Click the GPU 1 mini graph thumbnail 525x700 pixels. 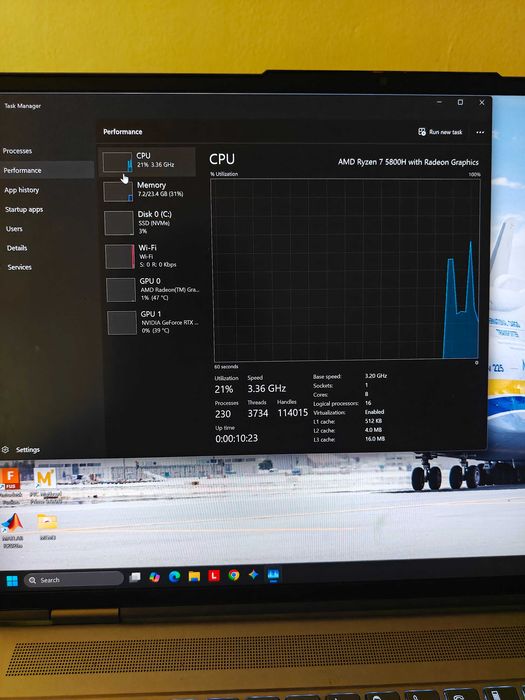122,323
